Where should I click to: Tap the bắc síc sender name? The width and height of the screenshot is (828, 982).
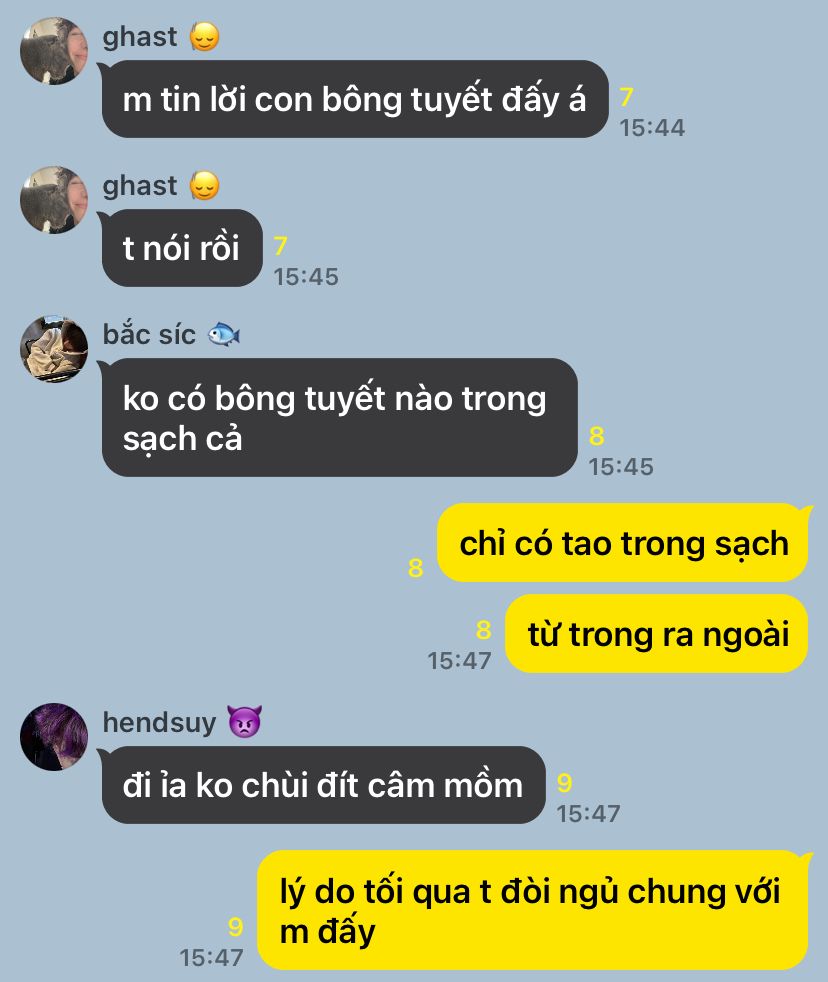(x=149, y=334)
